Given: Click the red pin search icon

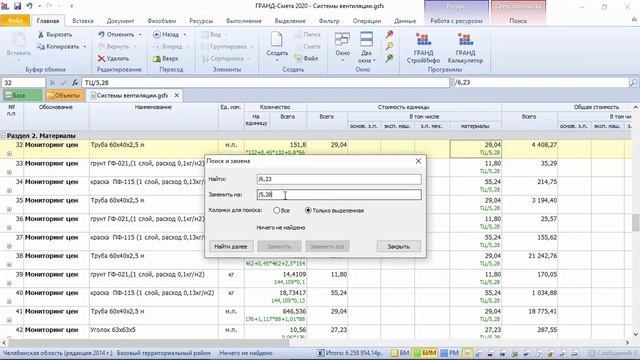Looking at the screenshot, I should coord(389,34).
